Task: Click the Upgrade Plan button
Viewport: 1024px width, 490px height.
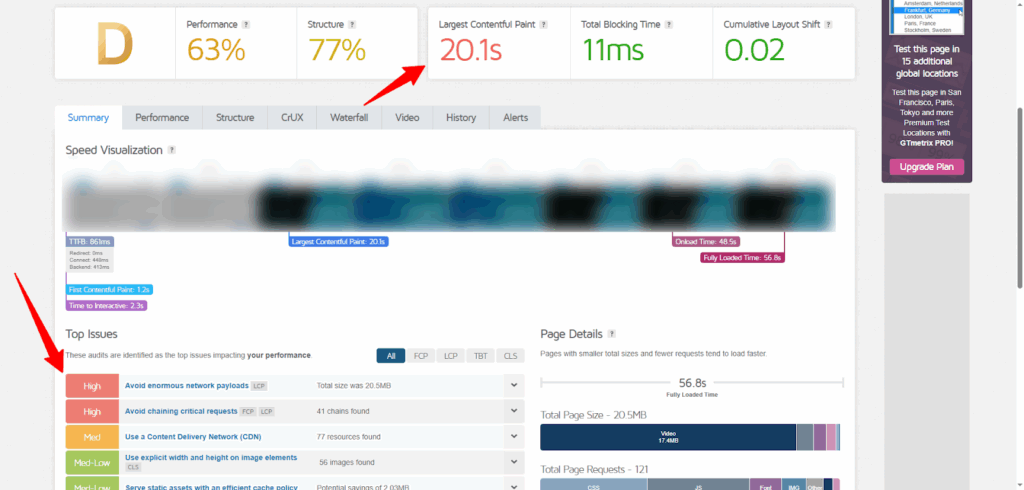Action: [926, 167]
